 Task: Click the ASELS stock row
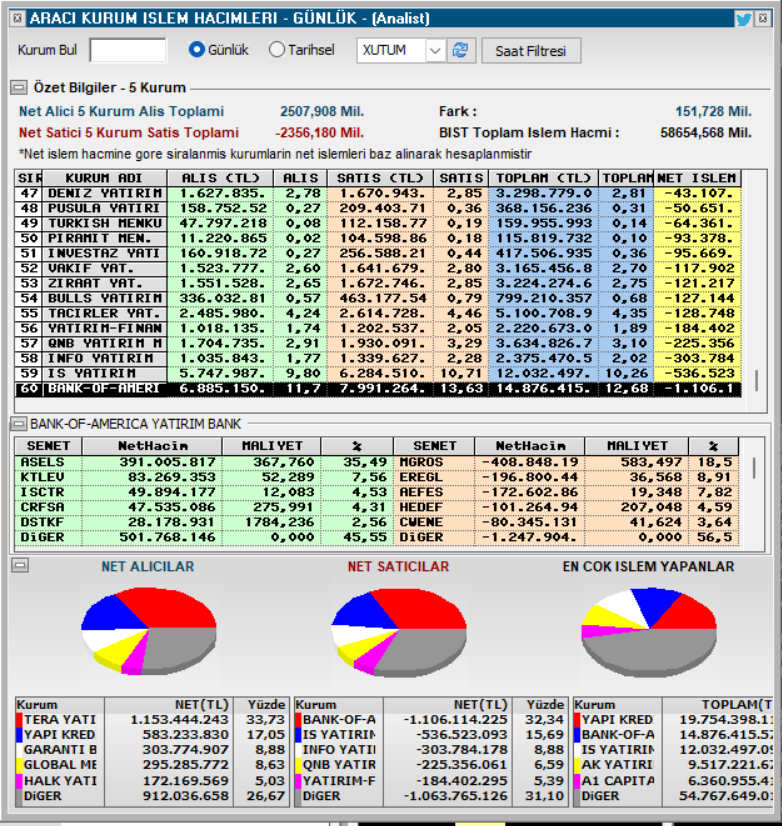pyautogui.click(x=204, y=463)
